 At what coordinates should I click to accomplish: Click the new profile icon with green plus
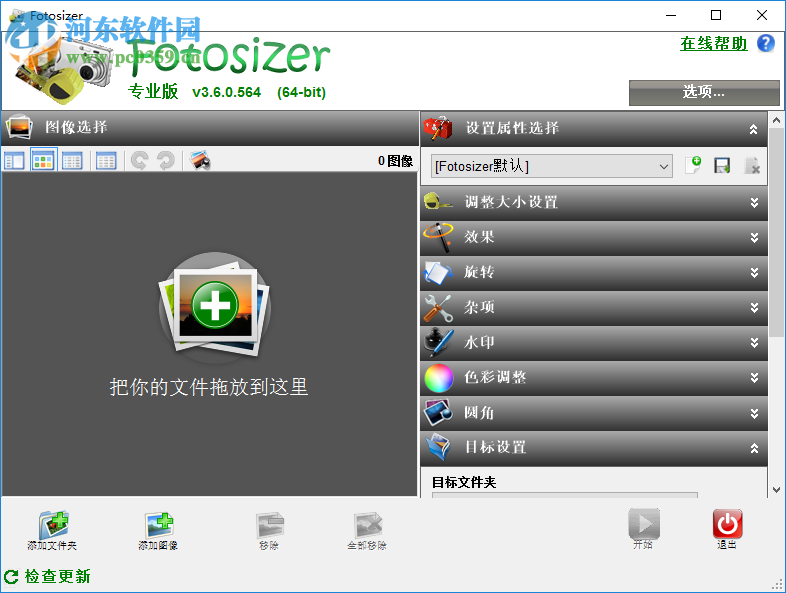coord(693,165)
